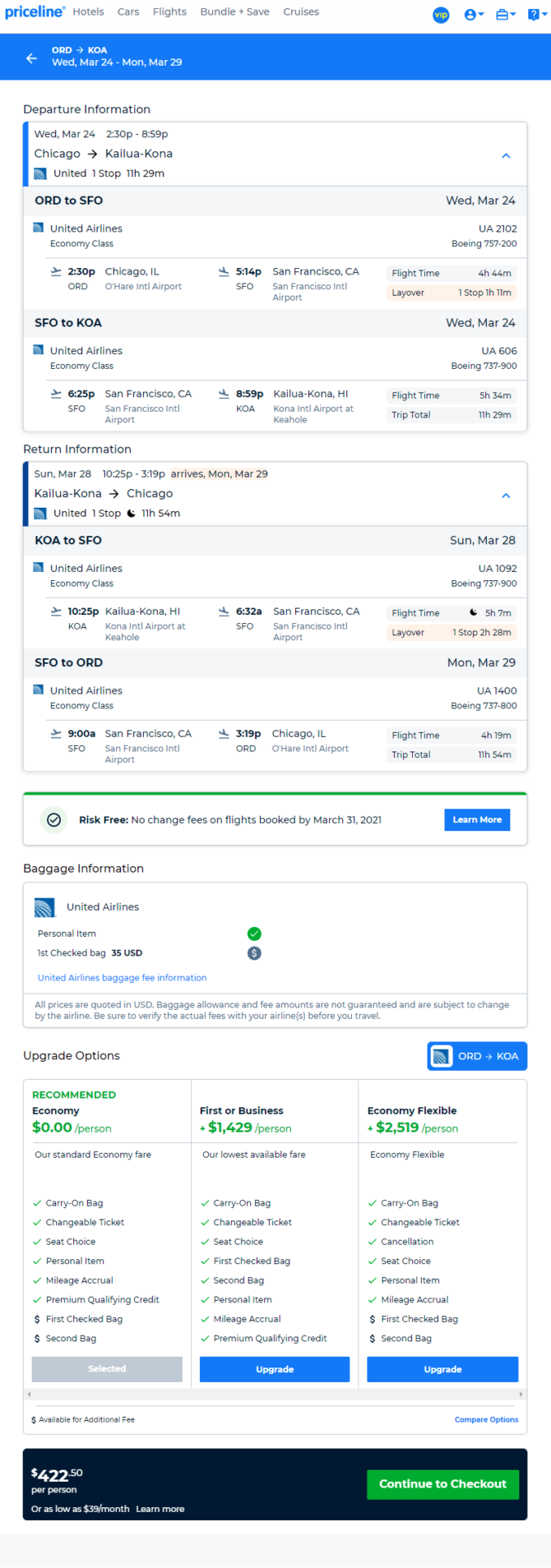
Task: Click the ORD departure takeoff icon at 2:30p
Action: [56, 271]
